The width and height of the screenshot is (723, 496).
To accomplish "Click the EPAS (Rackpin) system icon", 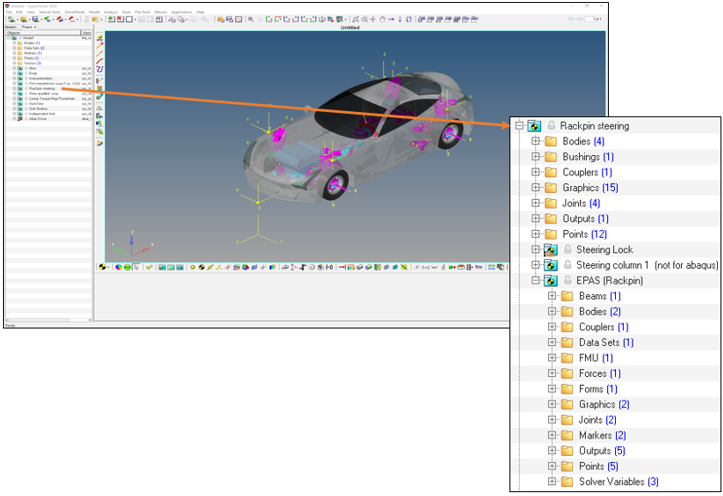I will (x=550, y=280).
